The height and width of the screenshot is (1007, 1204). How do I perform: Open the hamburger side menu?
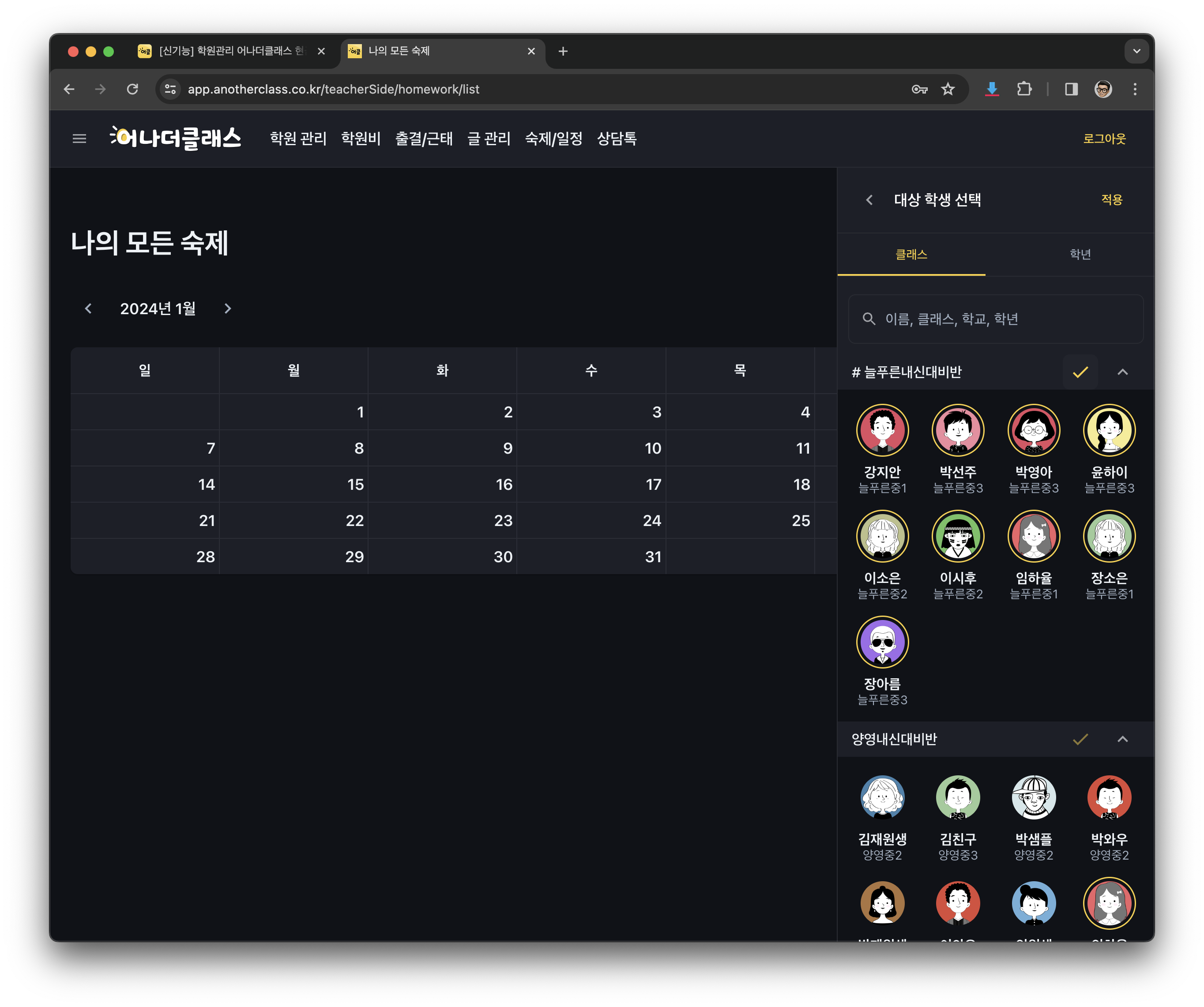pyautogui.click(x=79, y=139)
